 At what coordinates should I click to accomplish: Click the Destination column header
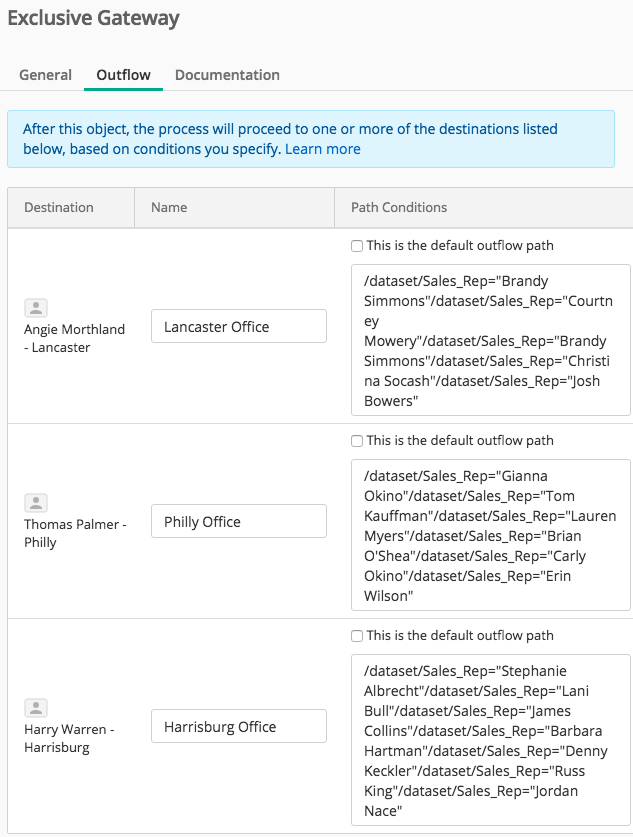coord(59,208)
